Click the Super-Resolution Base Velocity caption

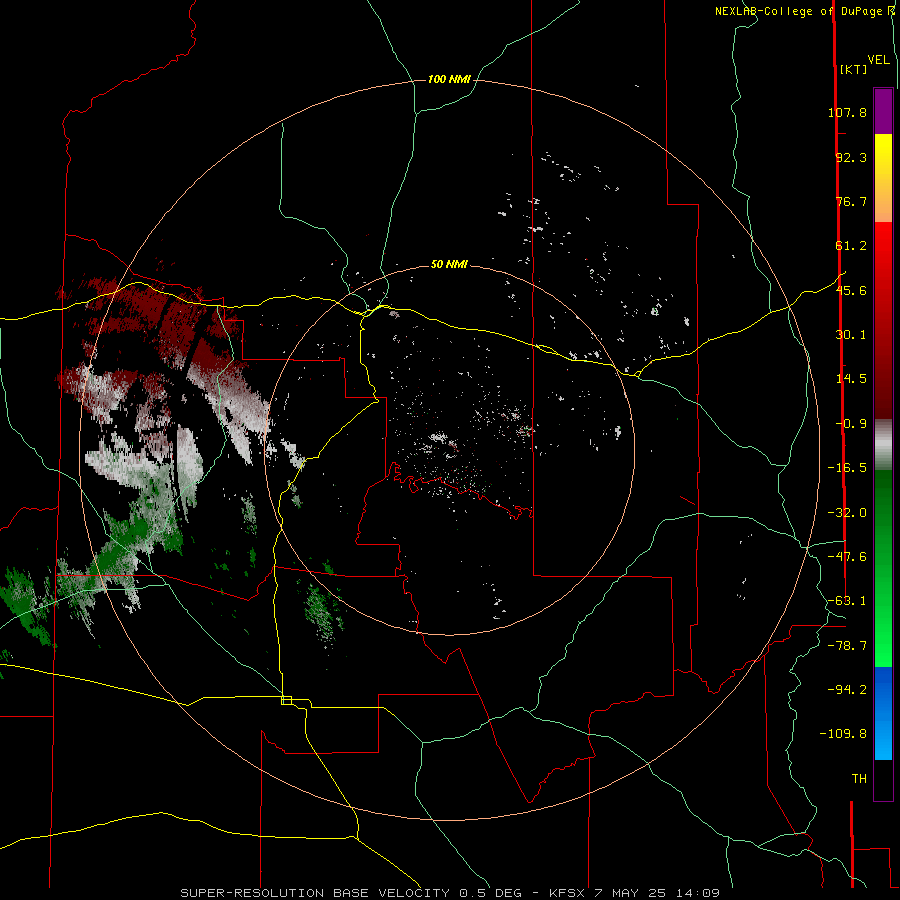(x=450, y=893)
